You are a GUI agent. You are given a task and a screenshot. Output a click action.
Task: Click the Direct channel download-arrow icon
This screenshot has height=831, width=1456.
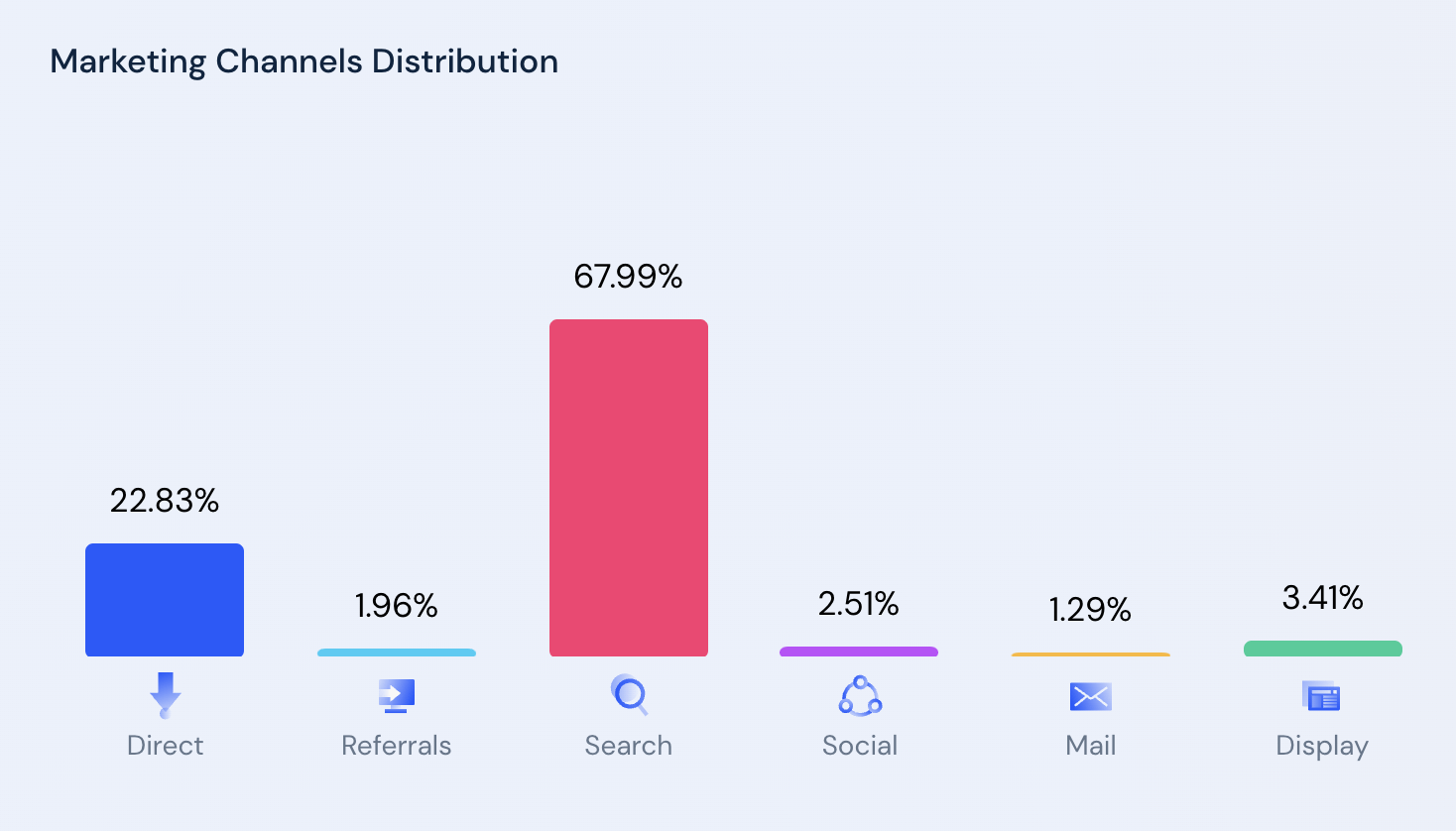tap(165, 694)
